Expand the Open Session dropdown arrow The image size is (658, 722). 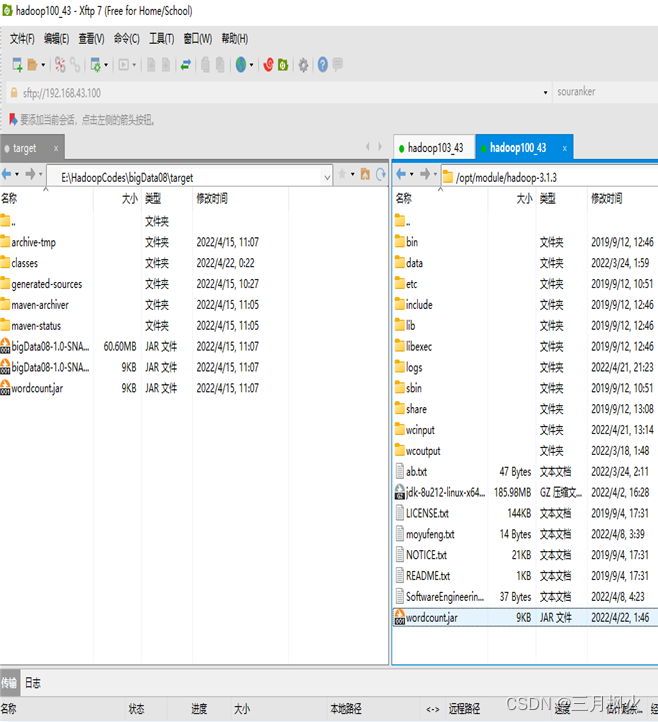tap(43, 65)
